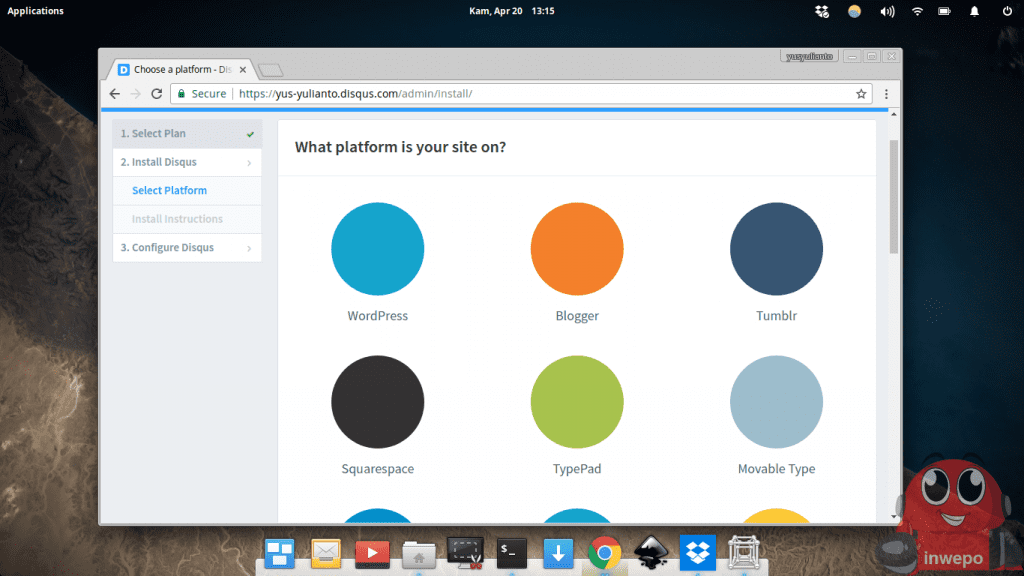The width and height of the screenshot is (1024, 576).
Task: Open the Select Plan step
Action: click(187, 134)
